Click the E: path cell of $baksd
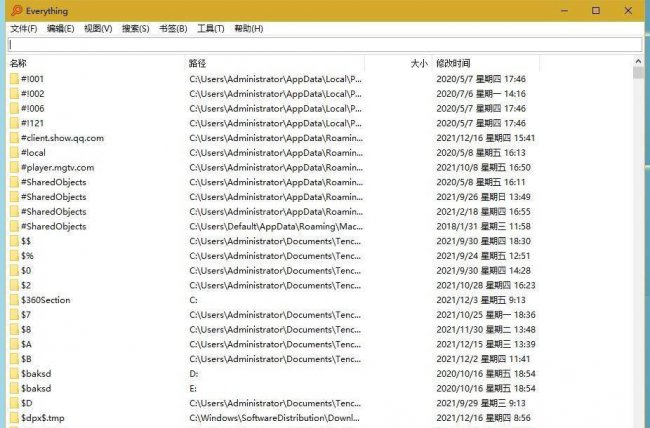 193,388
